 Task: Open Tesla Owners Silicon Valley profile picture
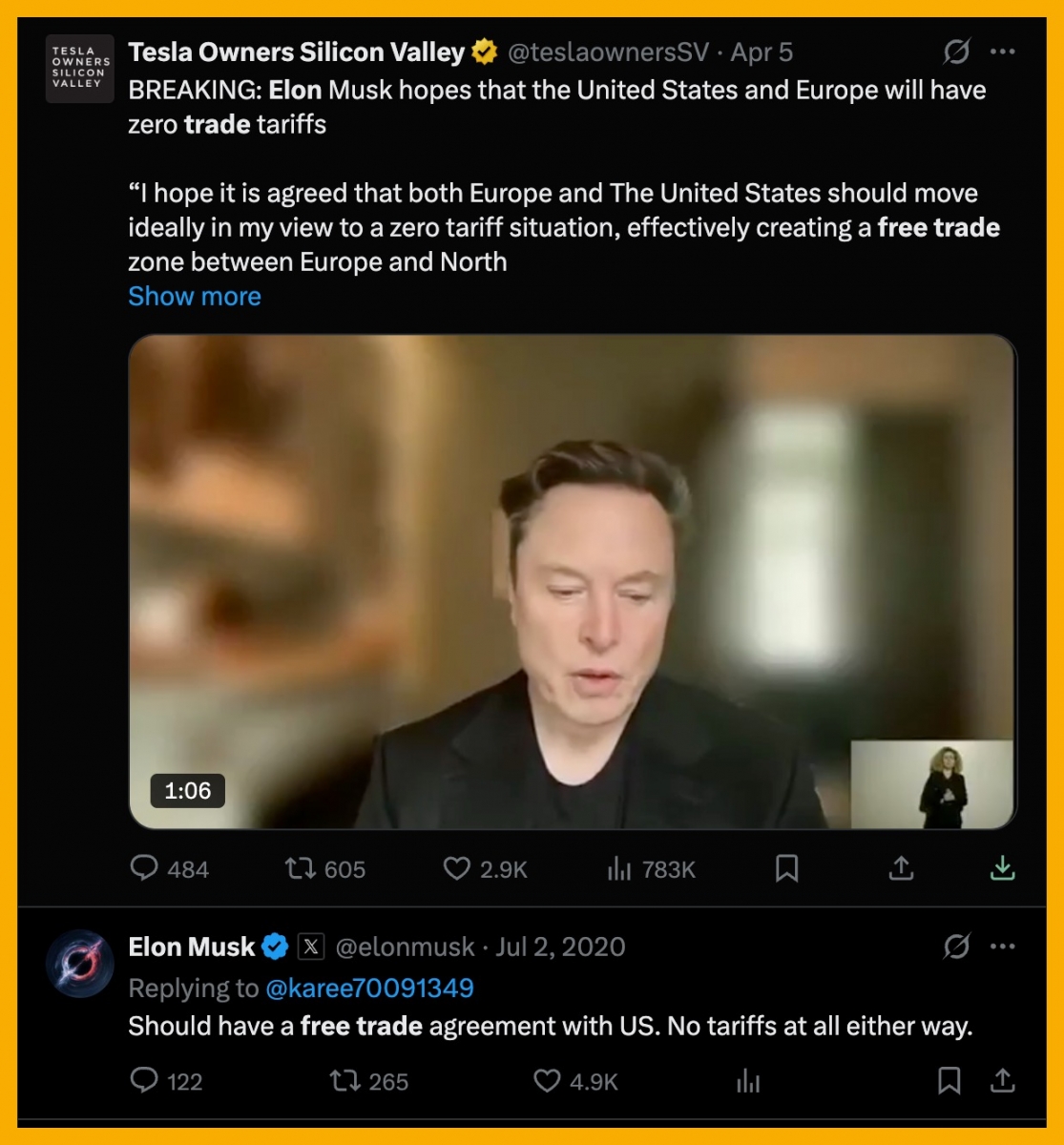click(80, 69)
